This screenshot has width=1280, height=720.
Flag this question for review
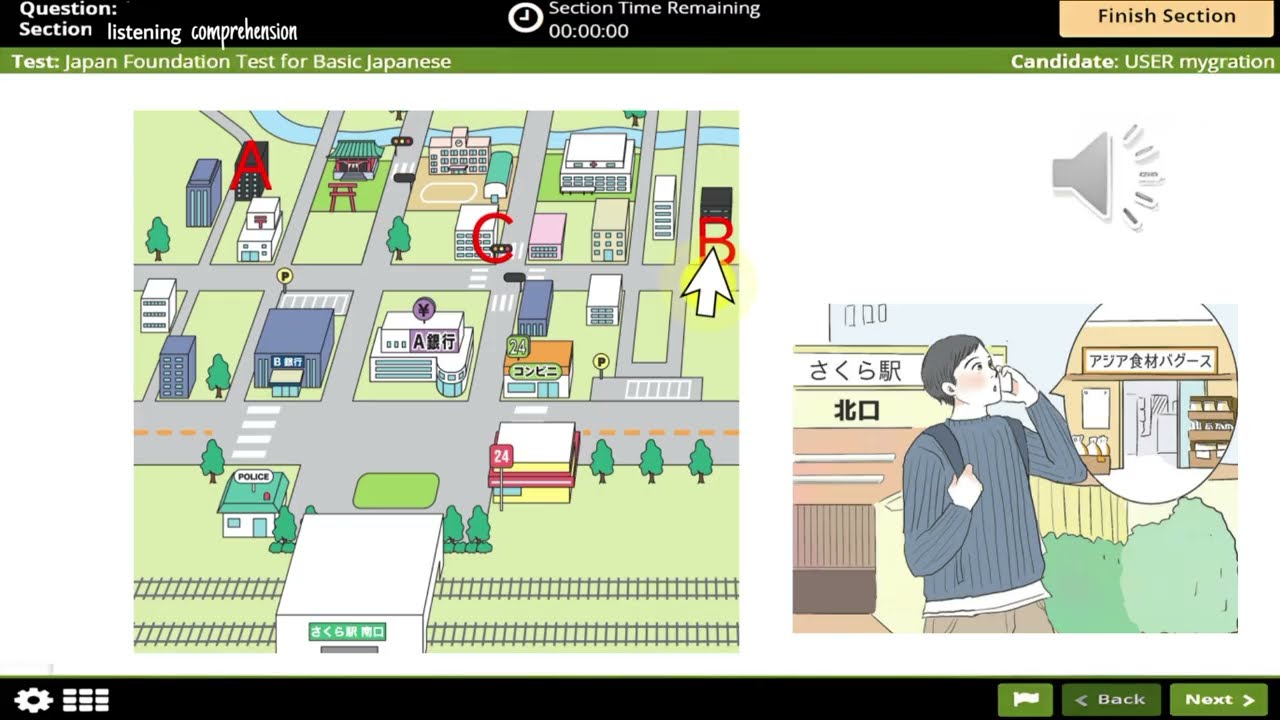click(x=1025, y=700)
